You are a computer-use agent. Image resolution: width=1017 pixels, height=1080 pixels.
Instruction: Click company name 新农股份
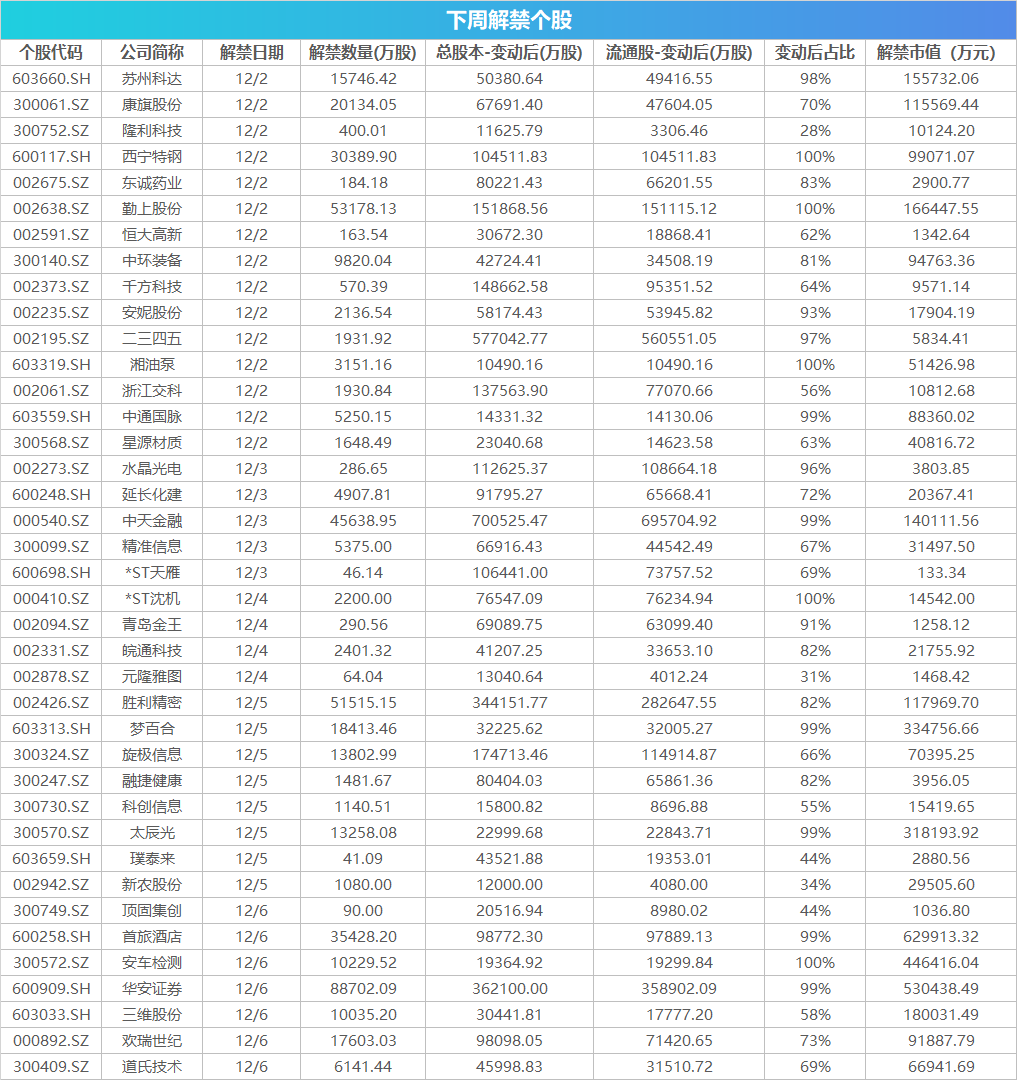[152, 885]
